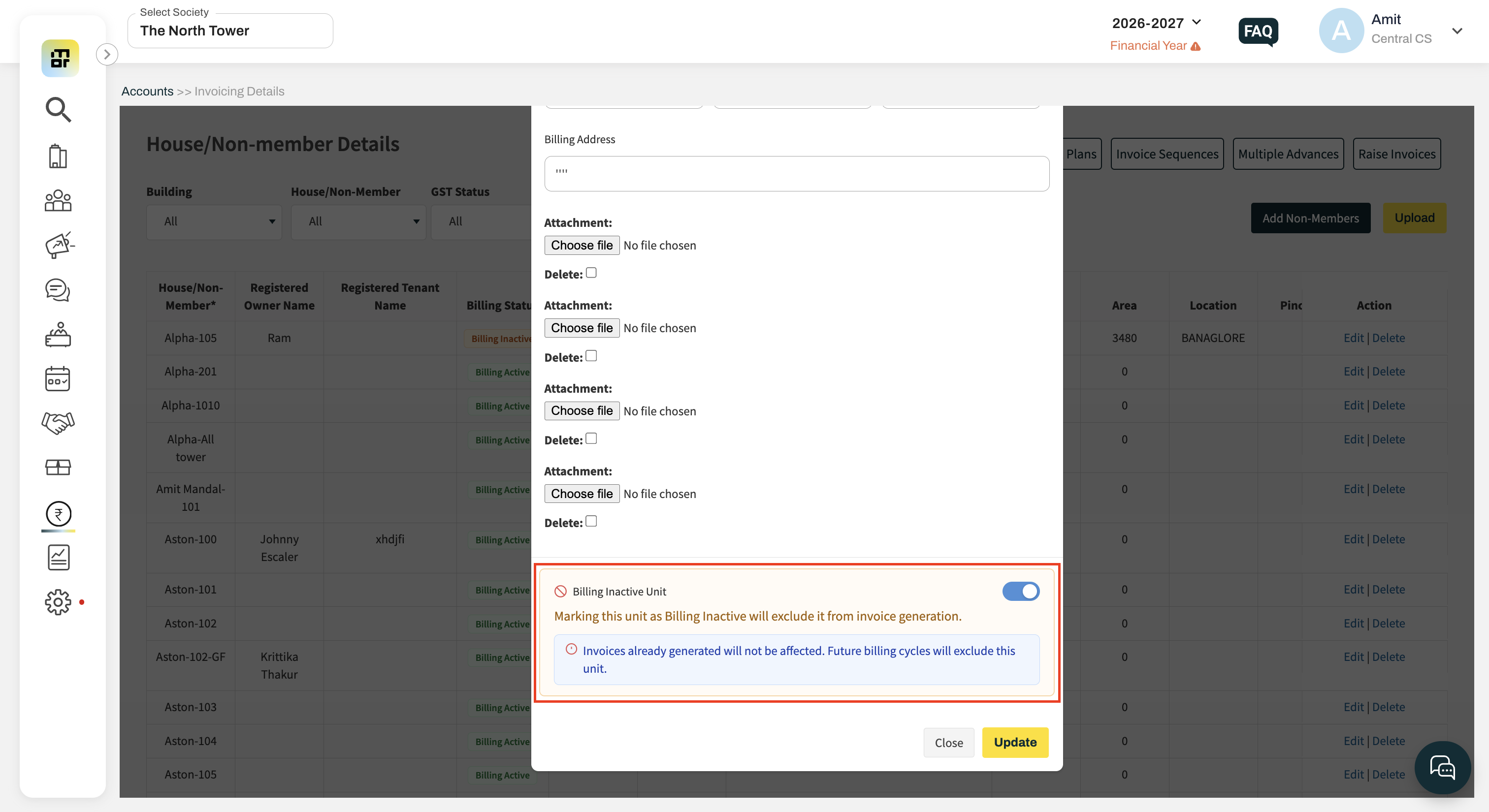This screenshot has width=1489, height=812.
Task: Click the Johnny Escaler owner name
Action: click(279, 548)
